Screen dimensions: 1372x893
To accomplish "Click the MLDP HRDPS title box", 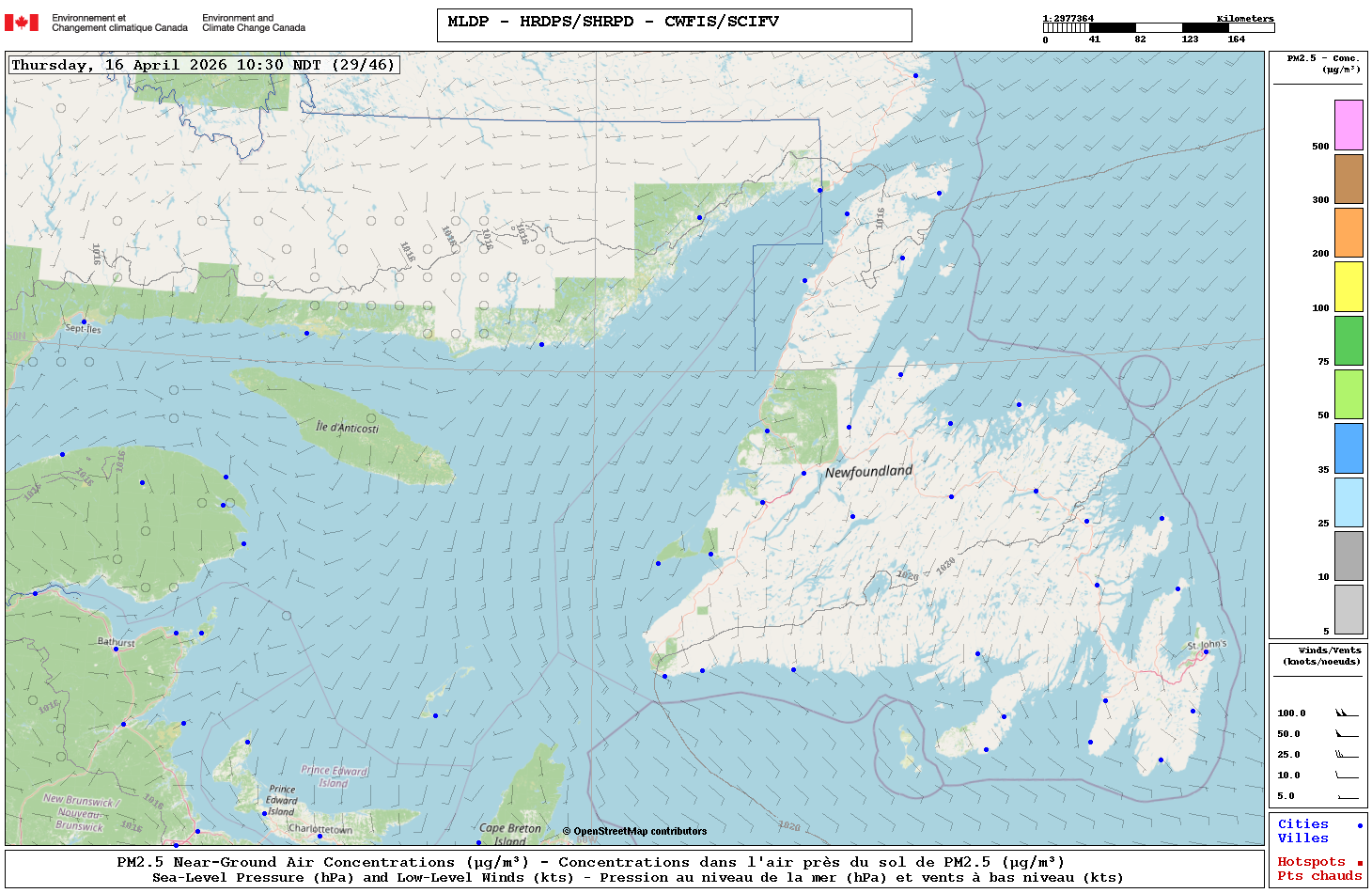I will pyautogui.click(x=674, y=25).
